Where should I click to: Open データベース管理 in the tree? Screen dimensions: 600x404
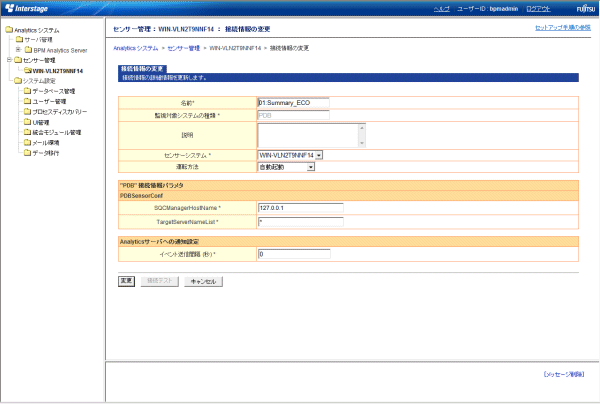(54, 91)
